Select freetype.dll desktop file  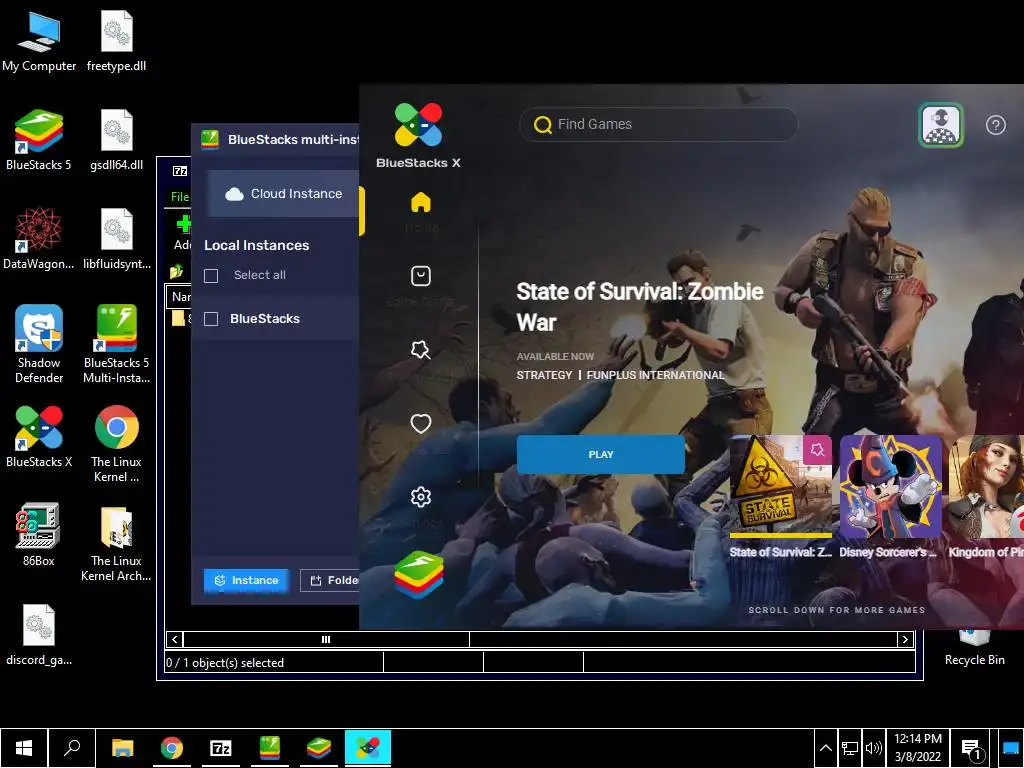point(116,42)
